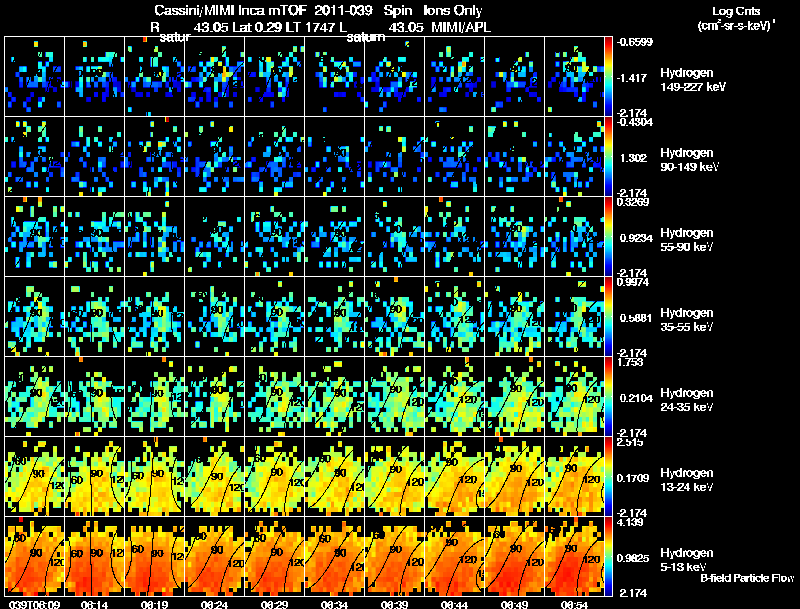This screenshot has height=609, width=800.
Task: Click the 0.5881 color scale value
Action: (635, 318)
